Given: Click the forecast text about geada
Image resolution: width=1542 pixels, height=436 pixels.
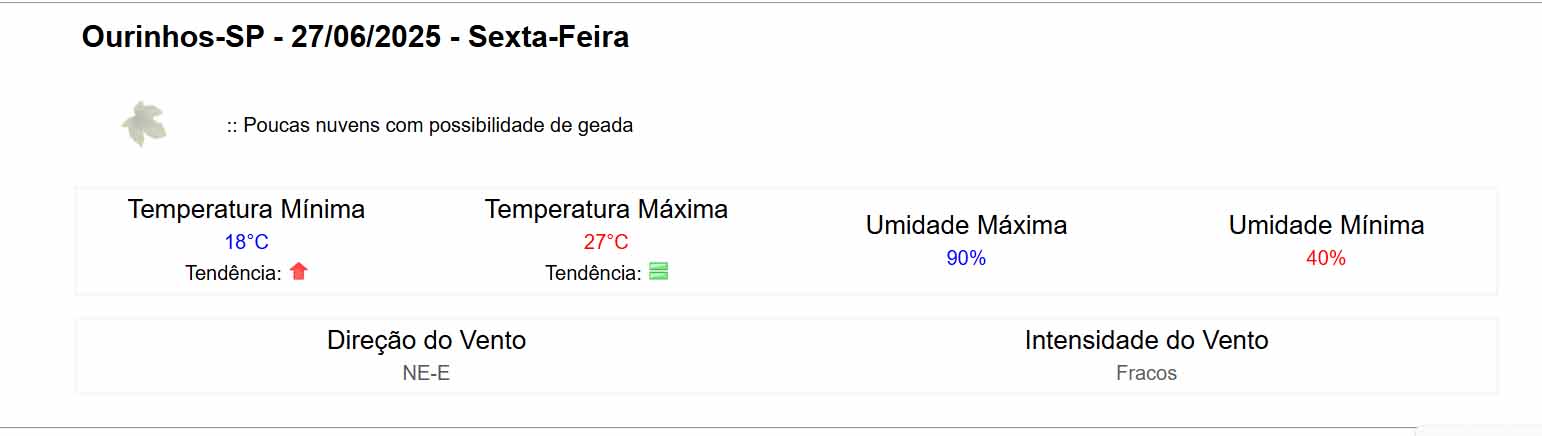Looking at the screenshot, I should pyautogui.click(x=430, y=126).
